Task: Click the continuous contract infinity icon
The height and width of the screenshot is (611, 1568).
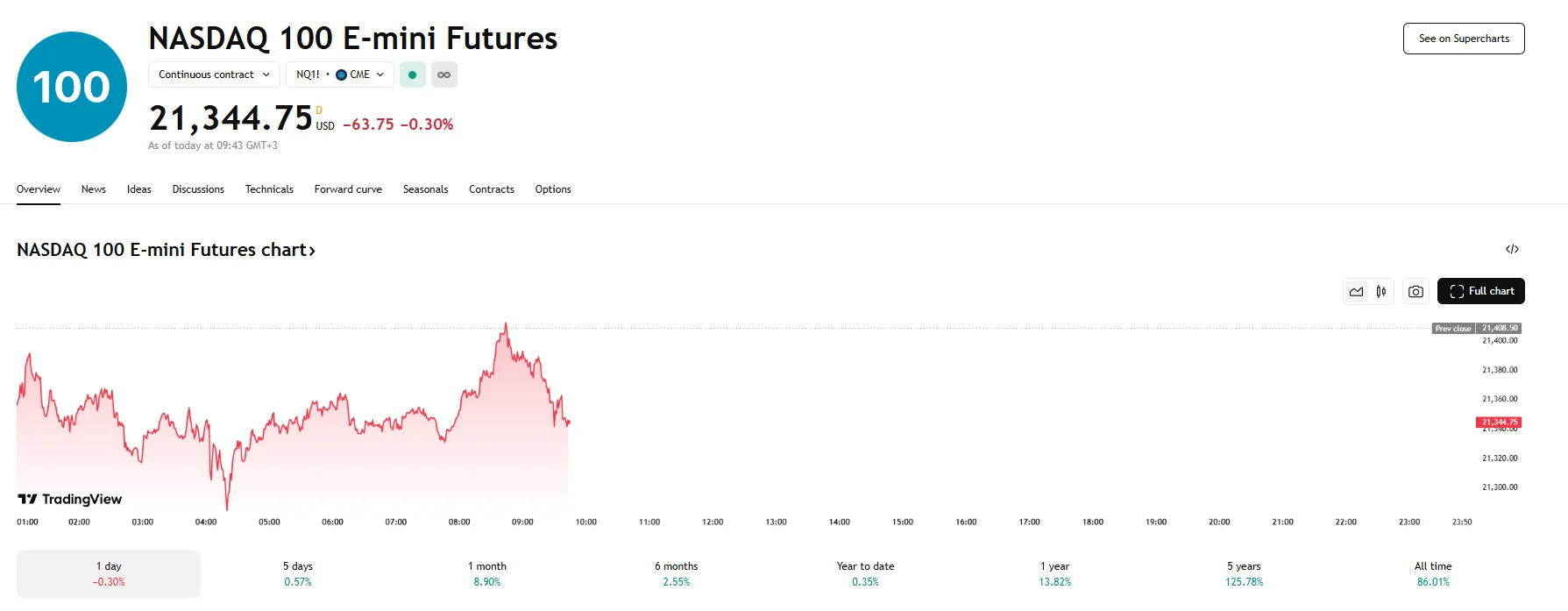Action: 444,75
